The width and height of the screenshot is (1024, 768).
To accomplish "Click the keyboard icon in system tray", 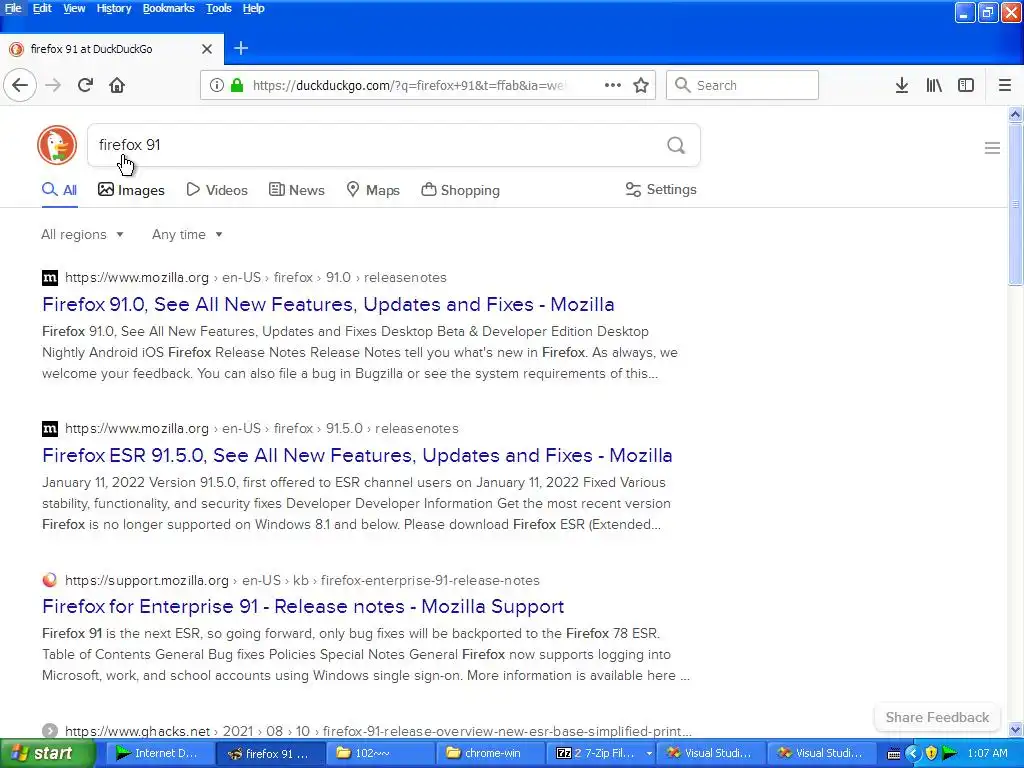I will click(894, 754).
